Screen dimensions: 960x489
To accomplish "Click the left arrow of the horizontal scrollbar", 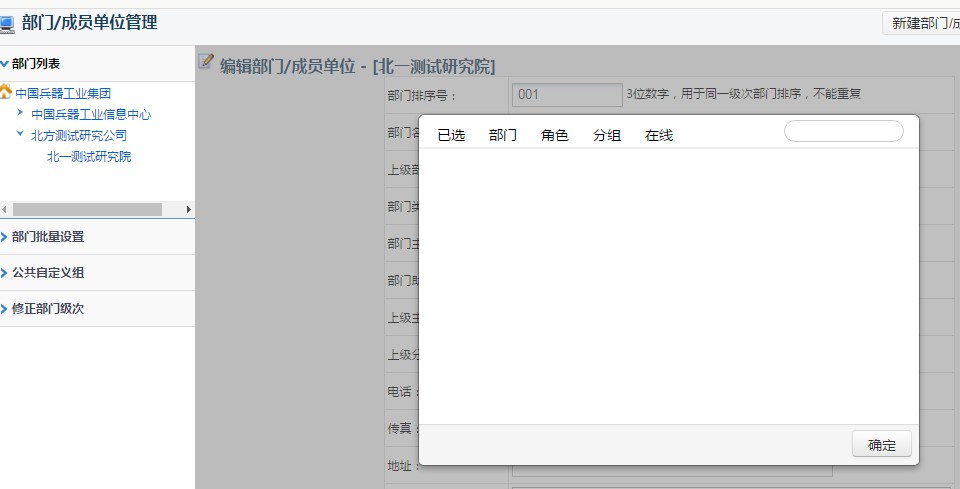I will [x=5, y=209].
